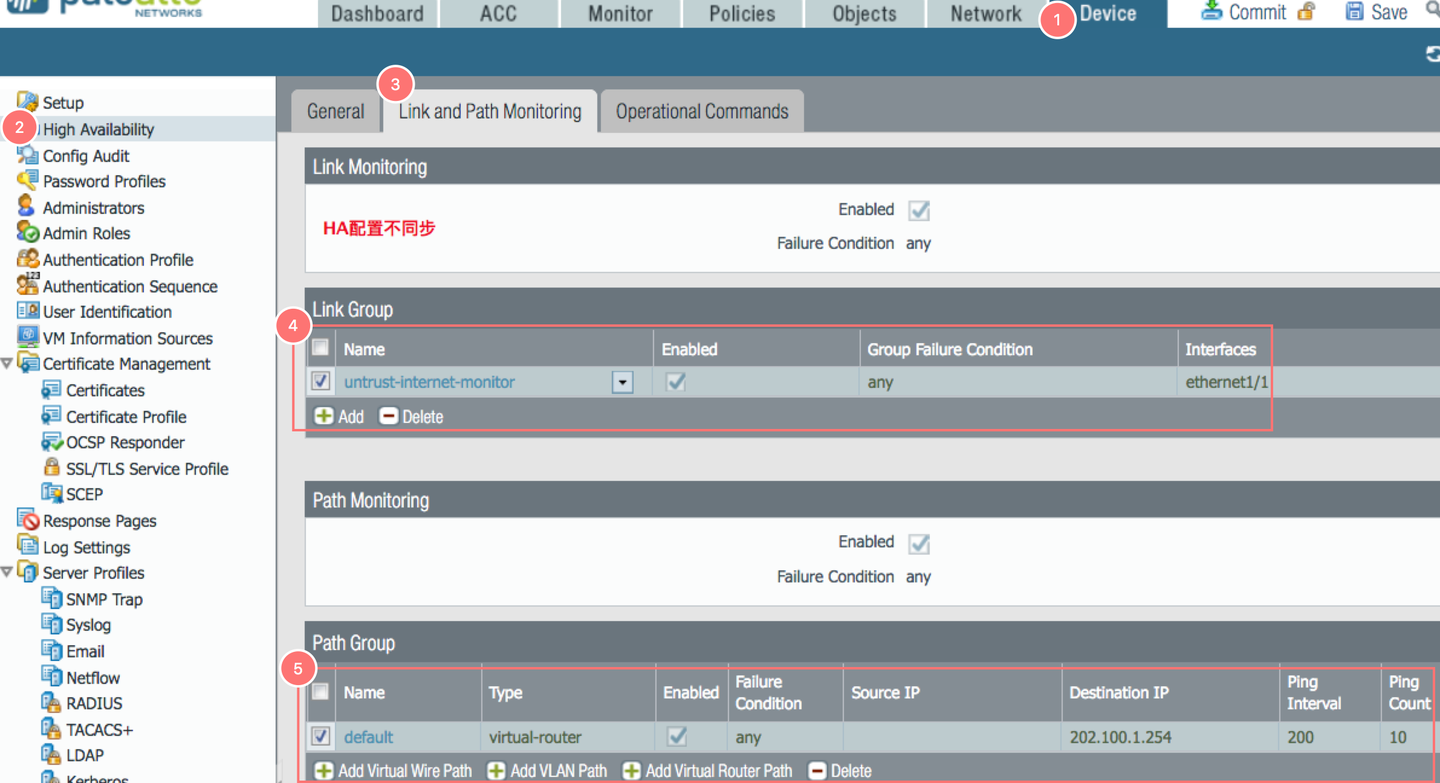The image size is (1440, 783).
Task: Uncheck the untrust-internet-monitor row selection checkbox
Action: click(x=320, y=381)
